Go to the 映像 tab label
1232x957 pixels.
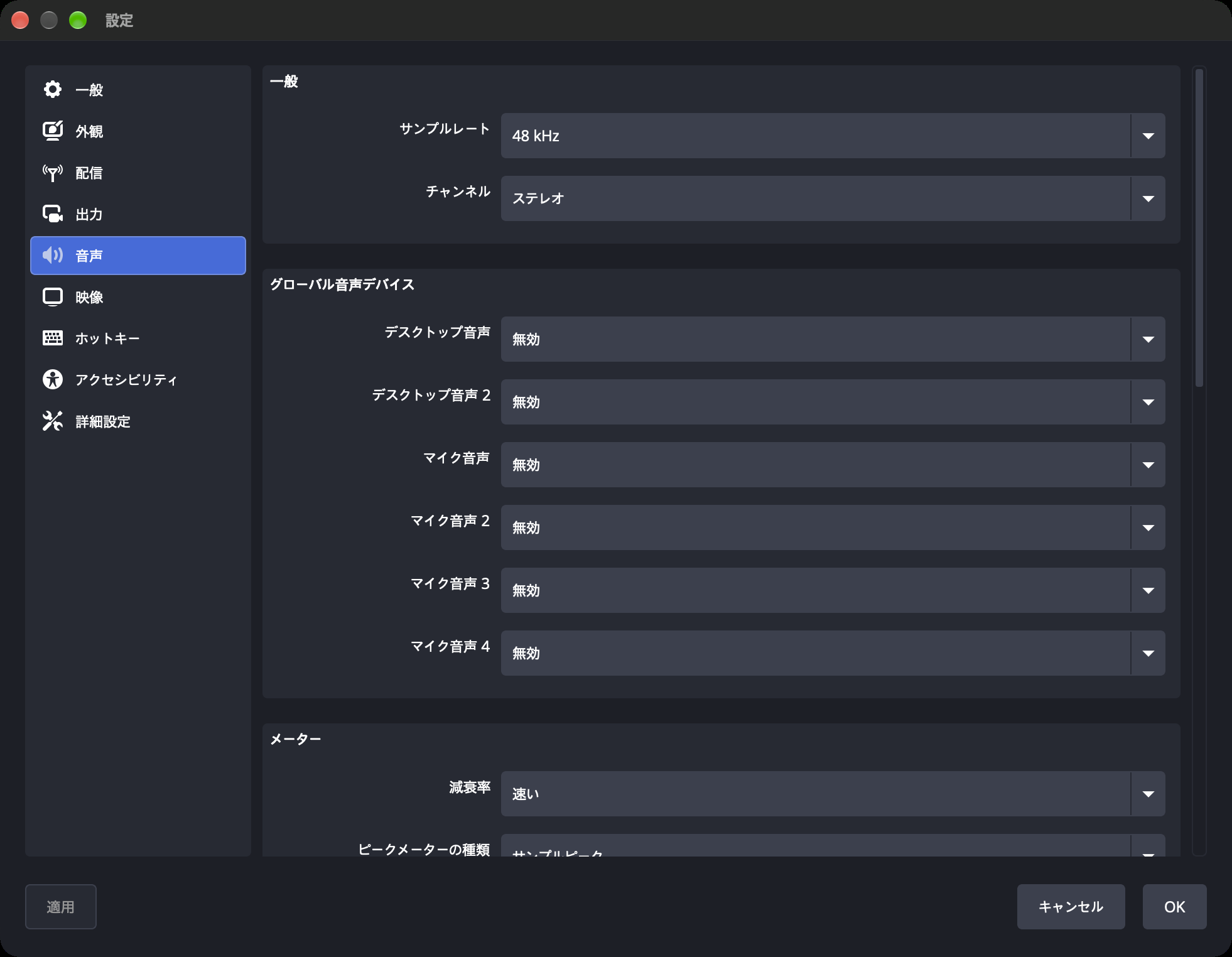coord(89,297)
